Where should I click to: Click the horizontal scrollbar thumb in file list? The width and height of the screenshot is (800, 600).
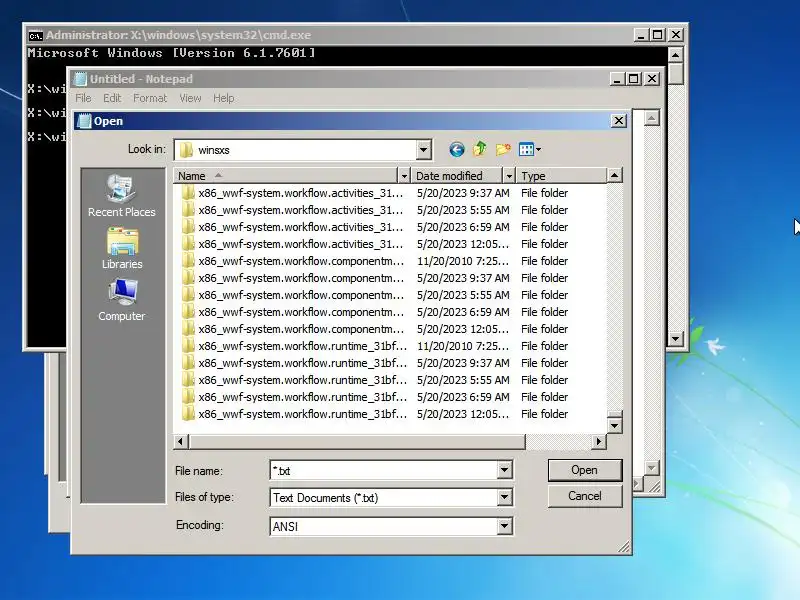[357, 441]
